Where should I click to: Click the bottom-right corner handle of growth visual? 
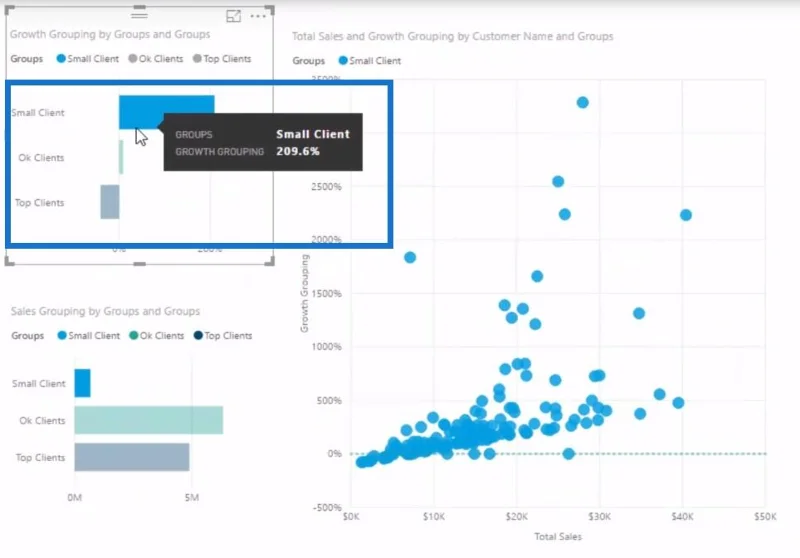click(x=270, y=261)
